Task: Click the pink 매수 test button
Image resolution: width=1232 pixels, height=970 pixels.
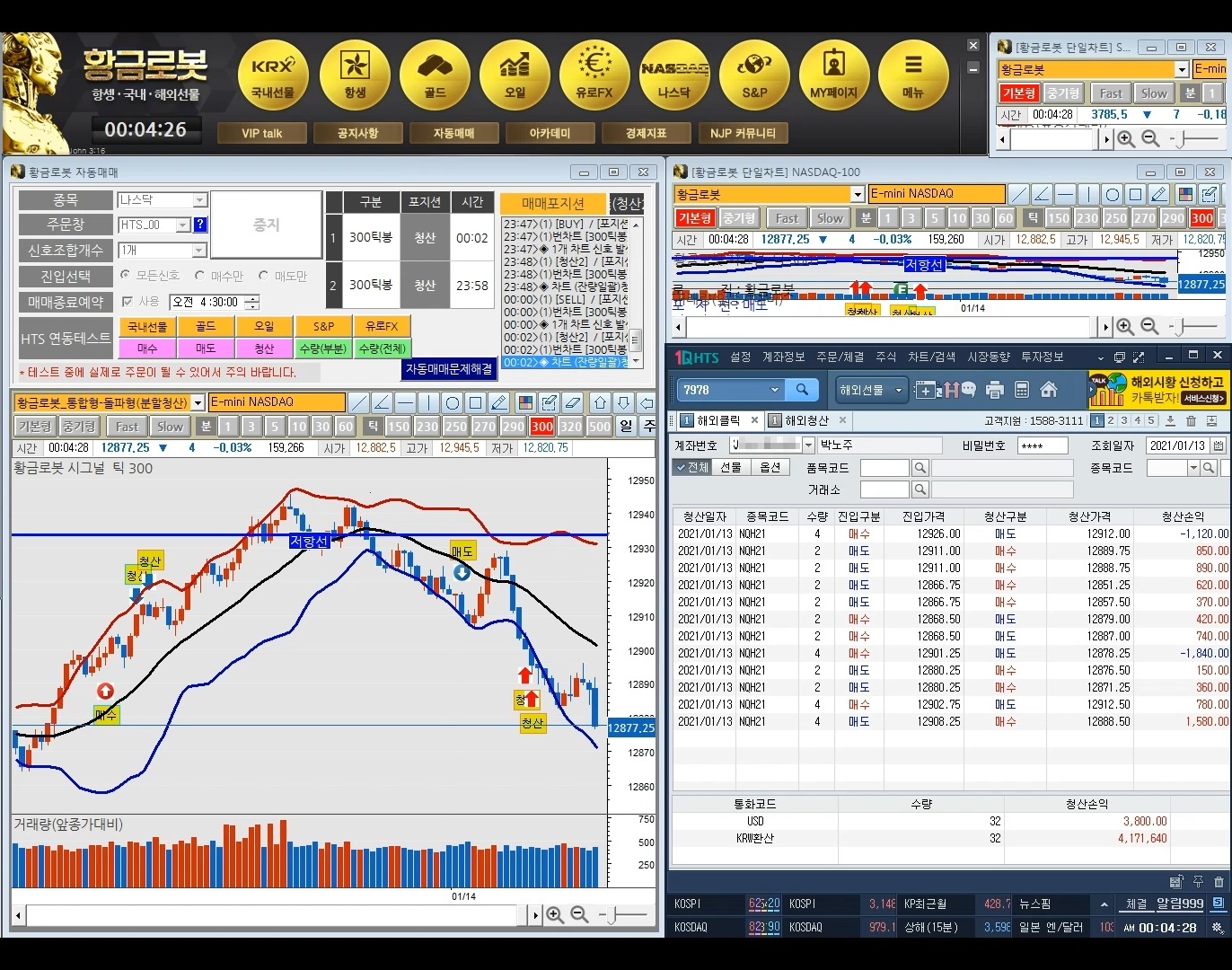Action: [x=147, y=348]
